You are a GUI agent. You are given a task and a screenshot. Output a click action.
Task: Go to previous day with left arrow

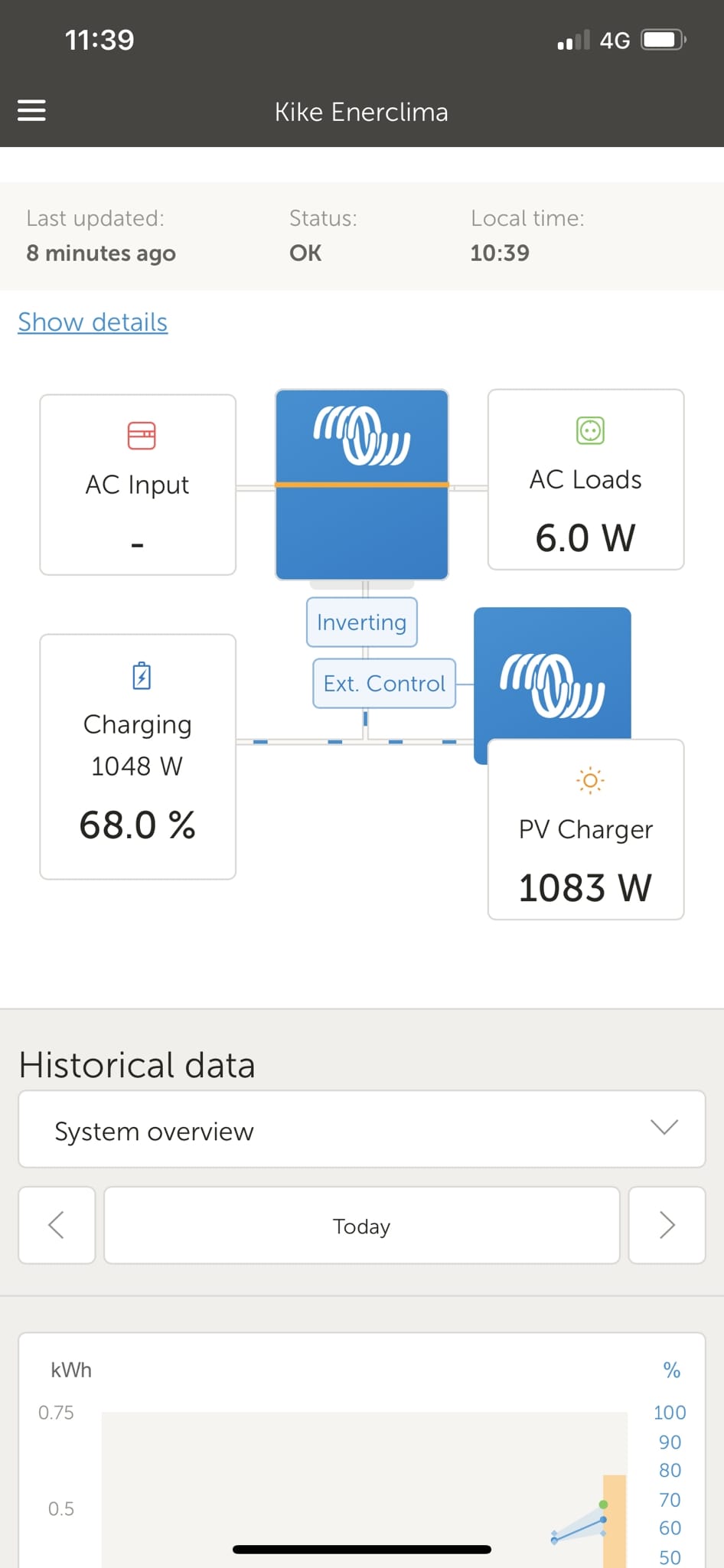[x=57, y=1225]
